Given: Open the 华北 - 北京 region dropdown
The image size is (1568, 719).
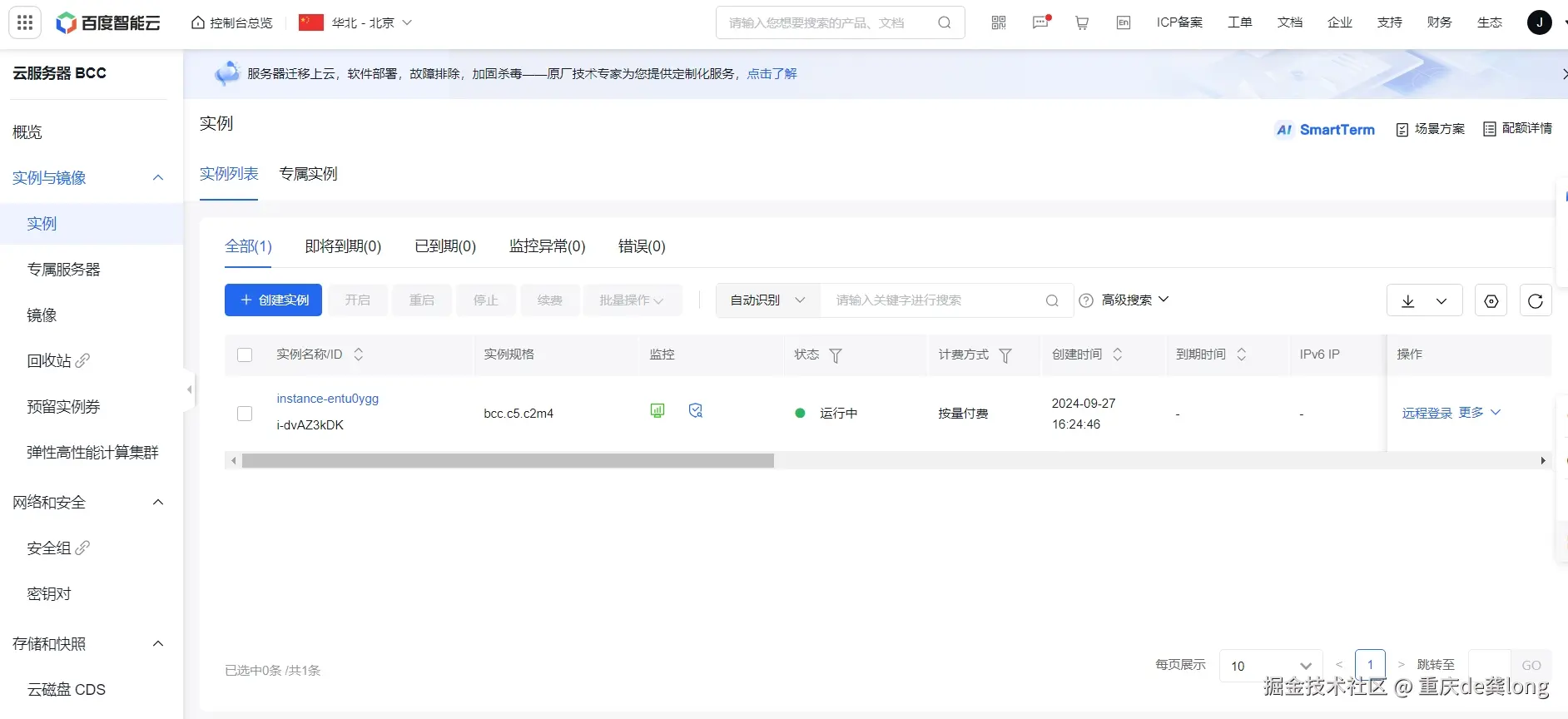Looking at the screenshot, I should pyautogui.click(x=356, y=22).
